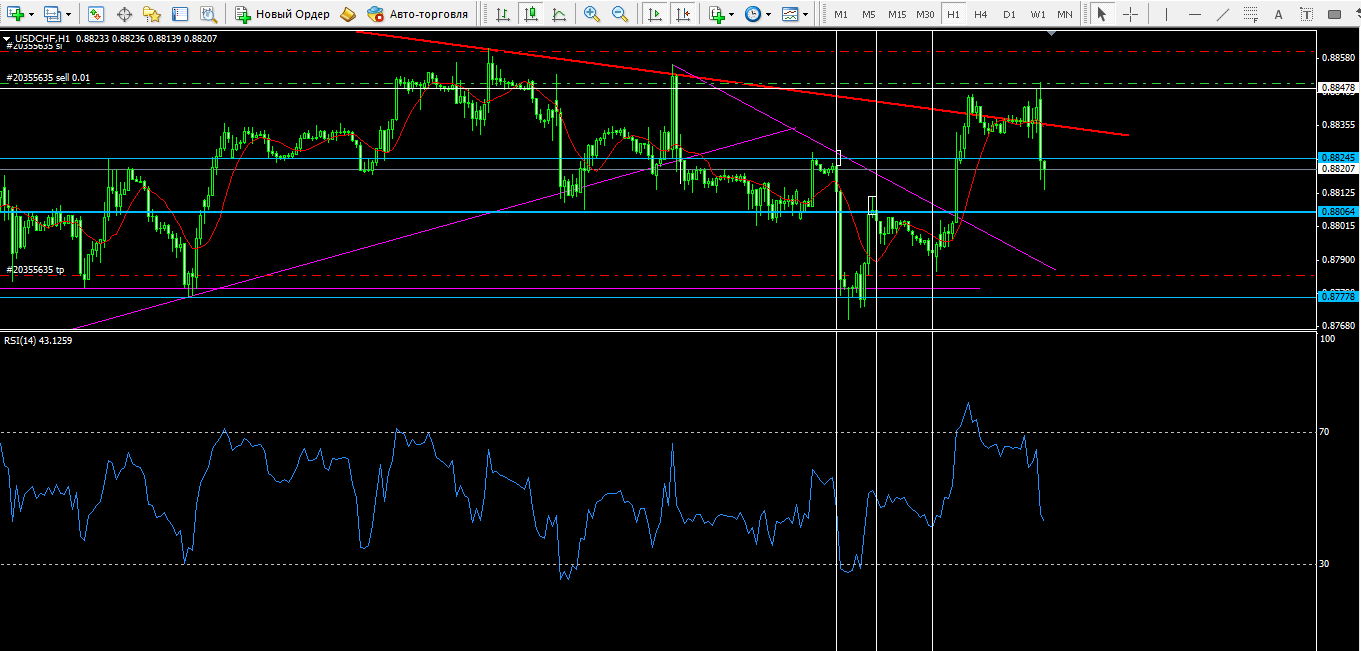Viewport: 1361px width, 651px height.
Task: Expand the templates dropdown arrow
Action: pyautogui.click(x=805, y=15)
